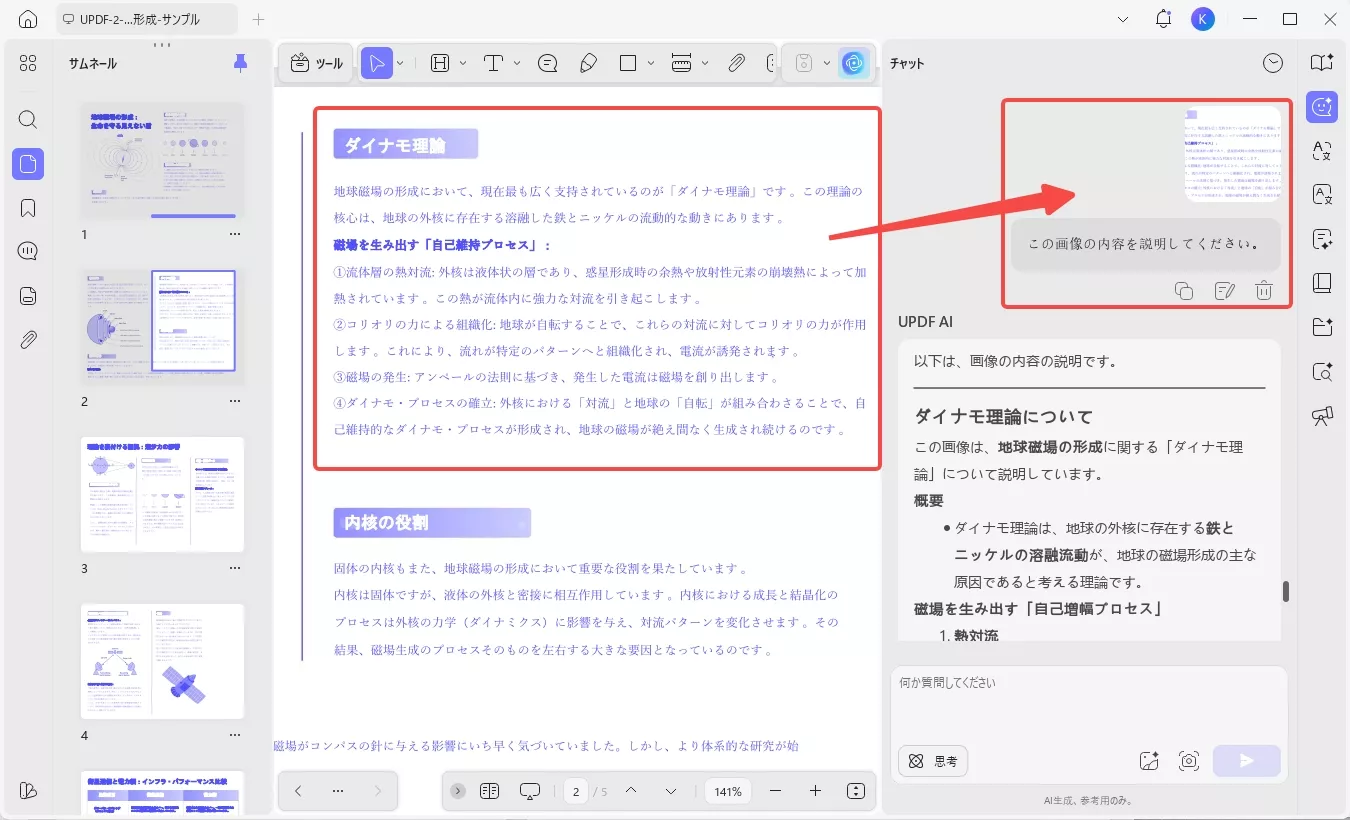This screenshot has width=1350, height=820.
Task: Delete the image prompt in chat
Action: (x=1264, y=290)
